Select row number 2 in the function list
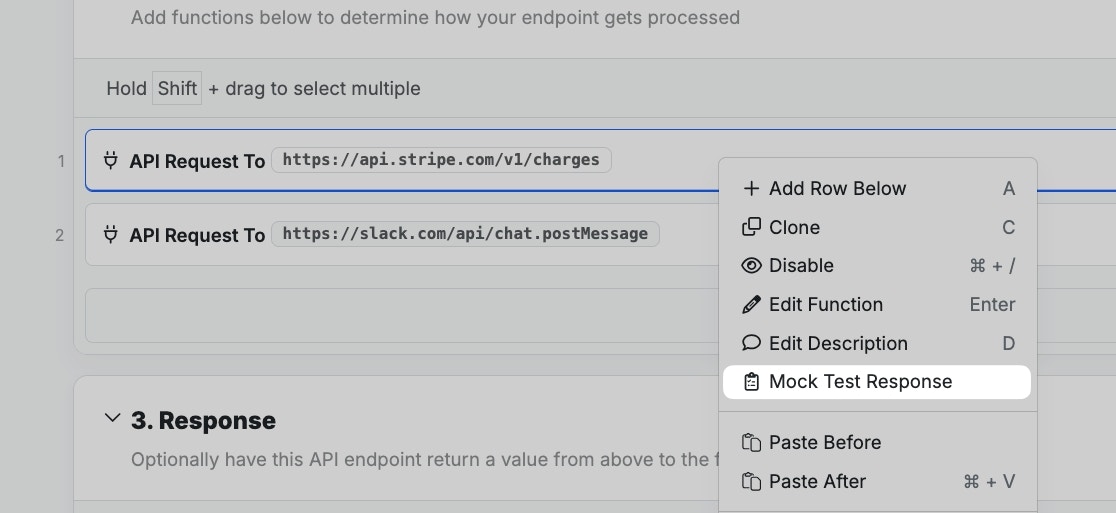The image size is (1116, 513). coord(59,235)
